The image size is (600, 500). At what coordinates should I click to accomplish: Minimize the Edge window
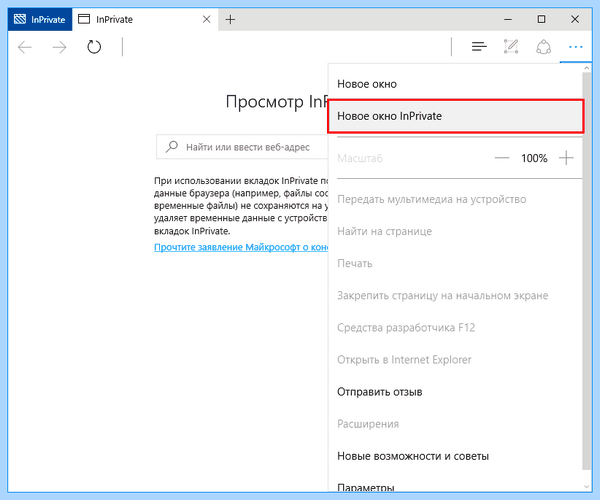(508, 19)
